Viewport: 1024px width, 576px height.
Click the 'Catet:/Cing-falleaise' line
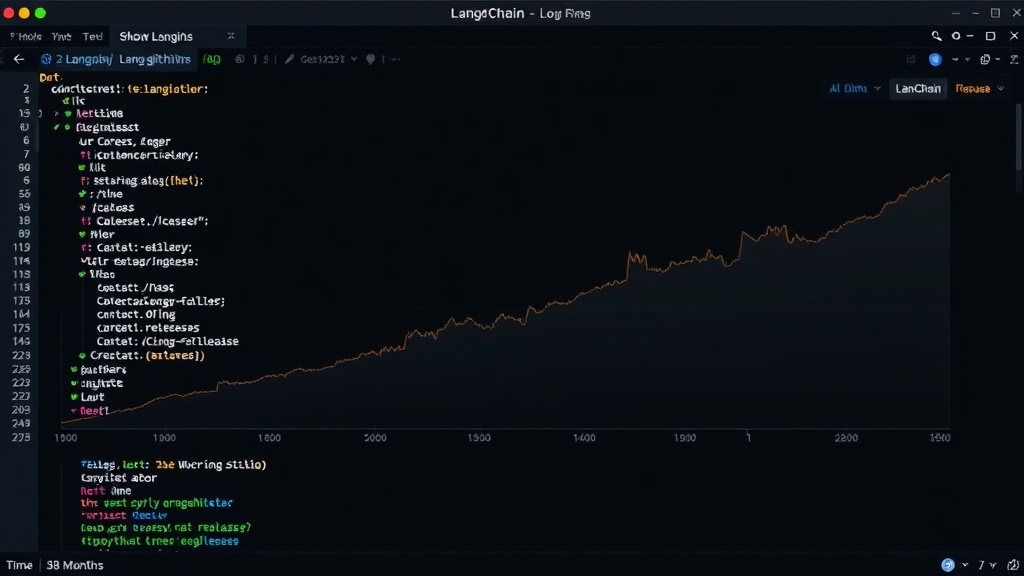[167, 342]
